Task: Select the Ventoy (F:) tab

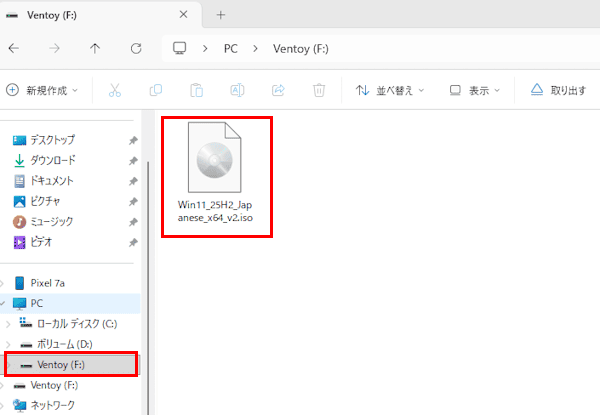Action: point(101,15)
